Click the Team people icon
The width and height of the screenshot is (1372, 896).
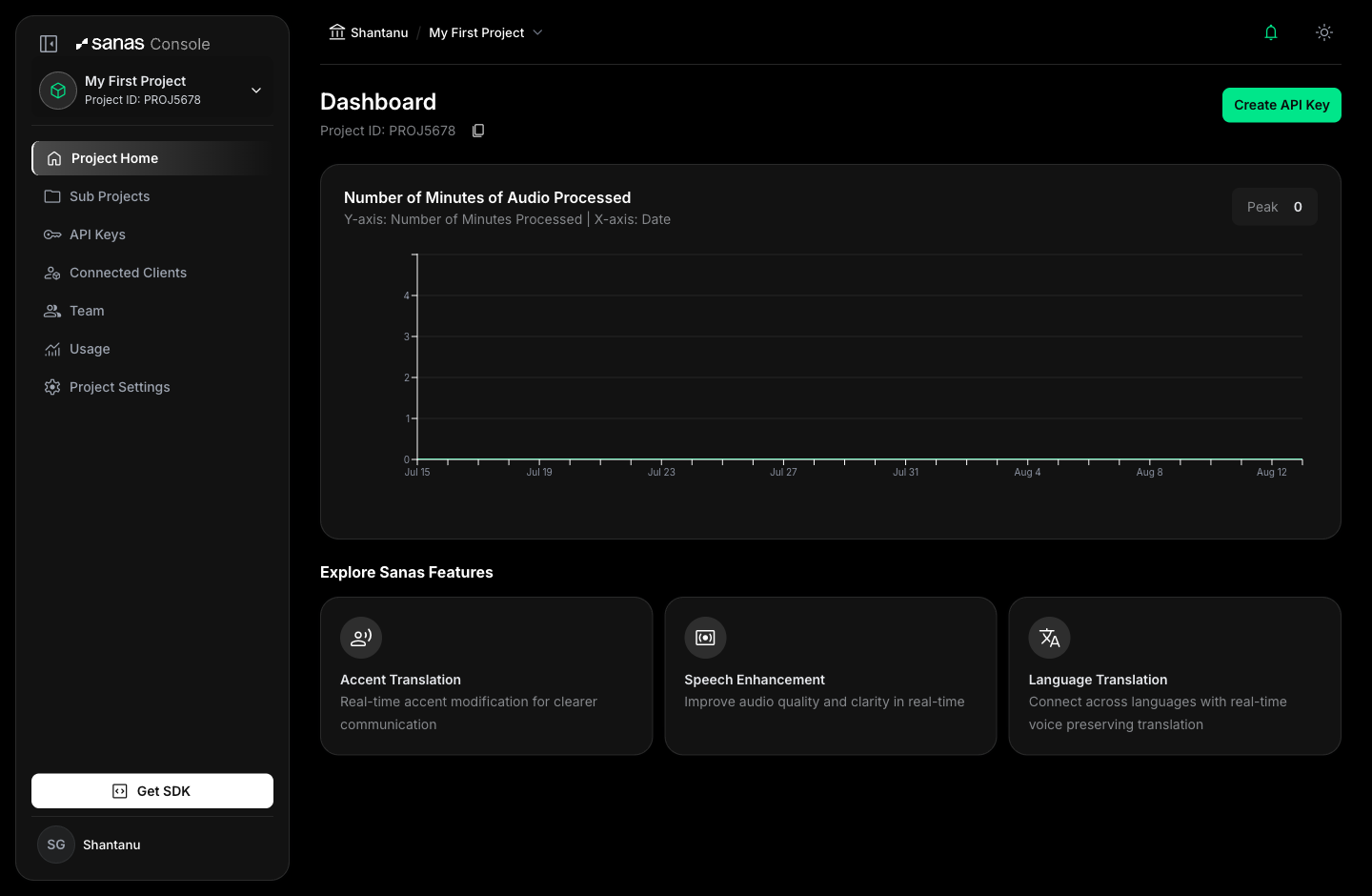point(52,311)
